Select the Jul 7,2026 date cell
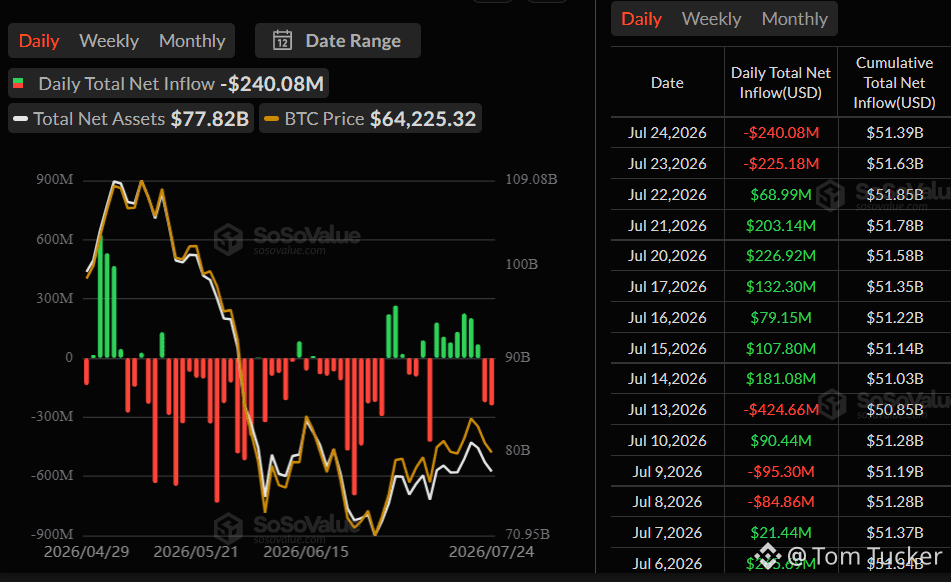The width and height of the screenshot is (951, 582). coord(667,532)
